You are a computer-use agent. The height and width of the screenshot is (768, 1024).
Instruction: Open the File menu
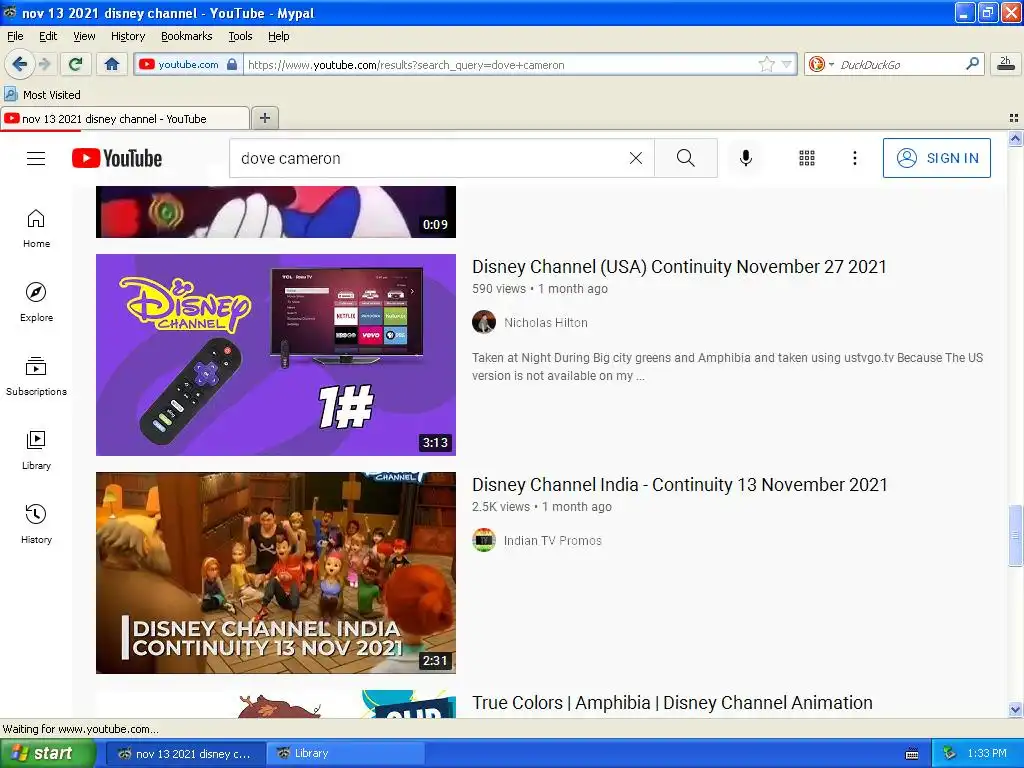(x=15, y=36)
